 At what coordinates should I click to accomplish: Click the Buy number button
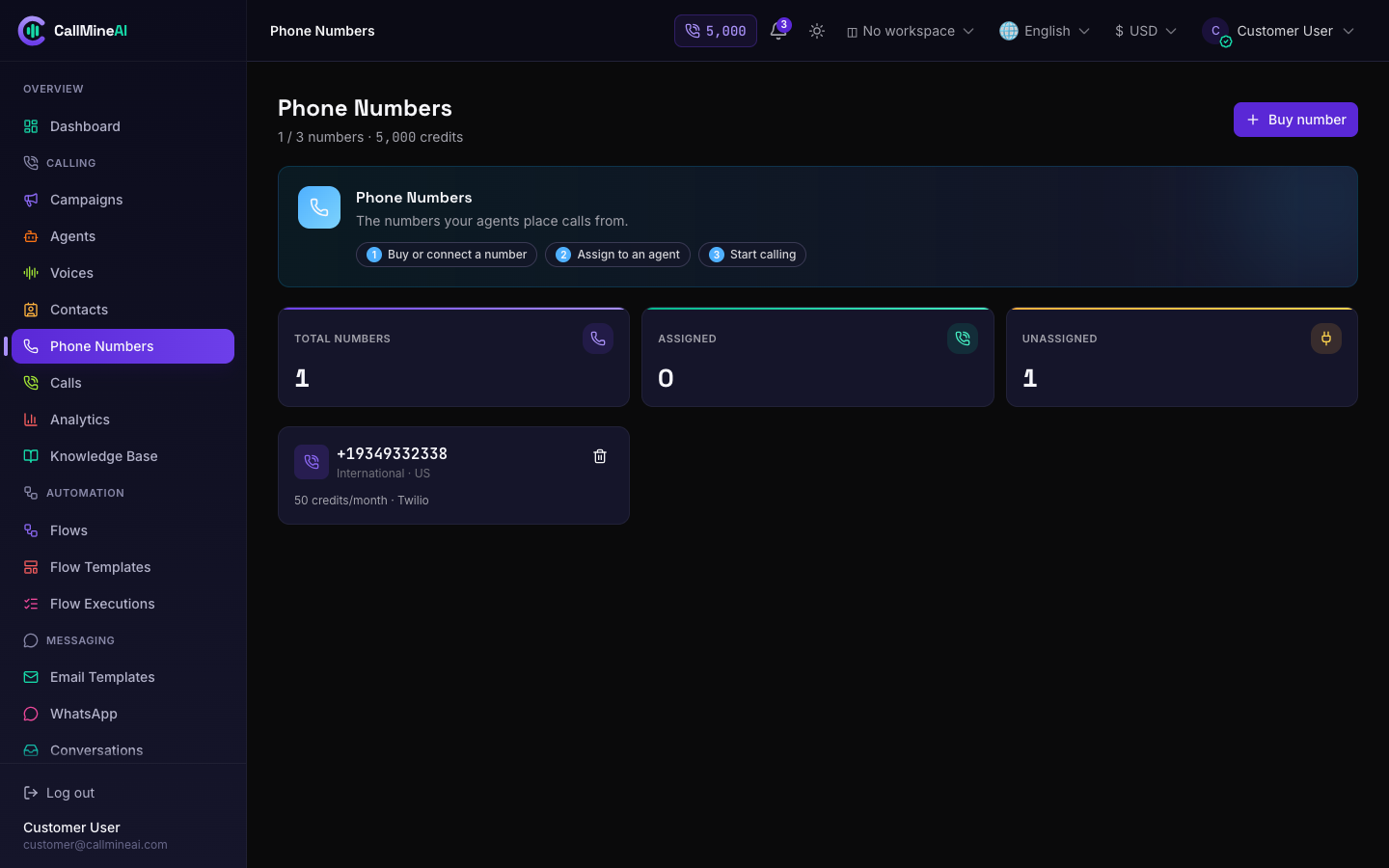[1295, 120]
